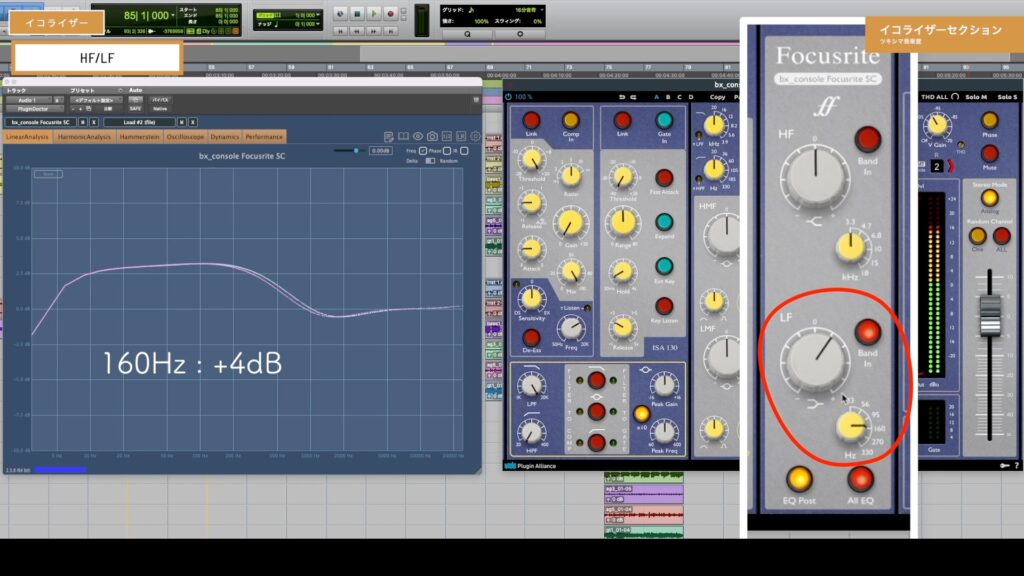Enable the Key Listen button
The width and height of the screenshot is (1024, 576).
(664, 306)
